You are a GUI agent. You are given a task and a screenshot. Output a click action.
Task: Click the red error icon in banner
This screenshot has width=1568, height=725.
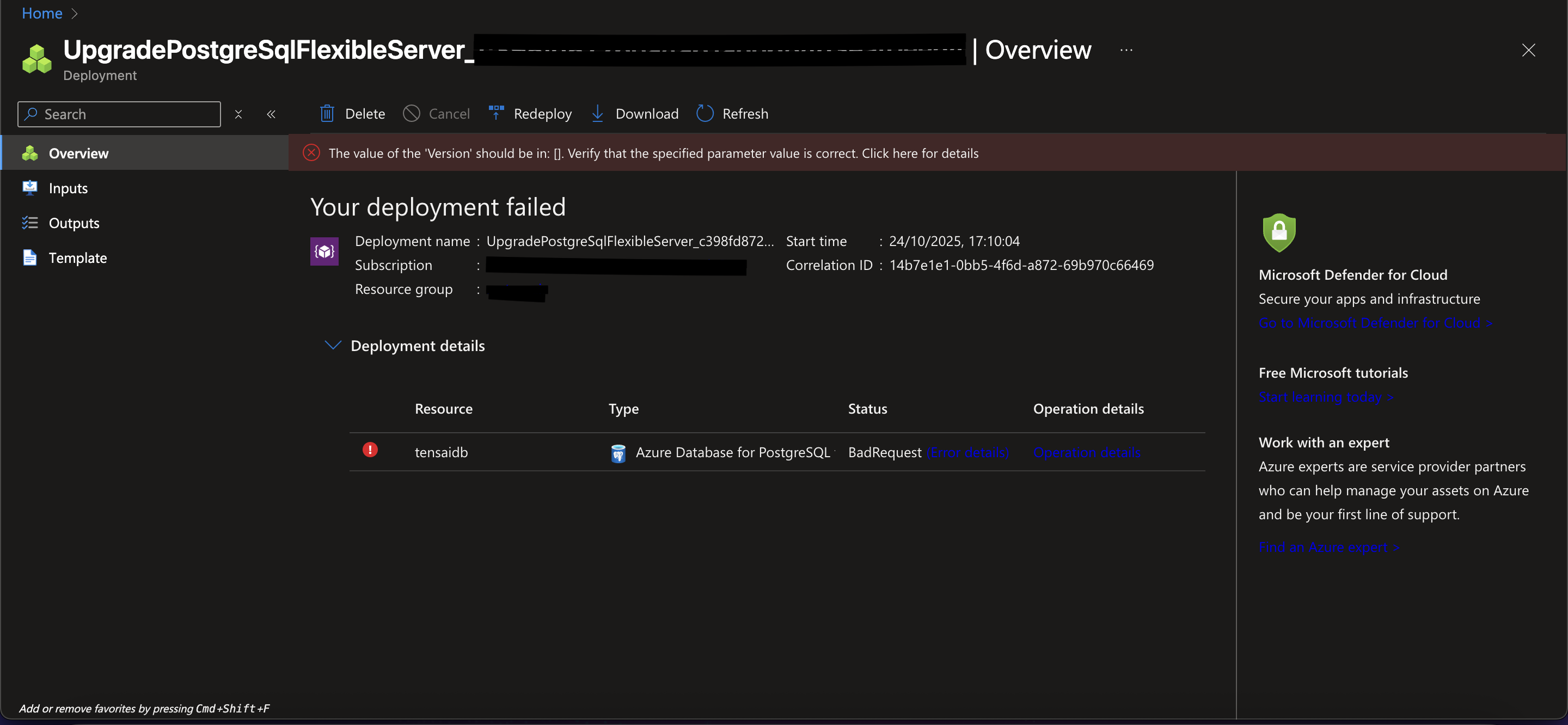pos(311,153)
